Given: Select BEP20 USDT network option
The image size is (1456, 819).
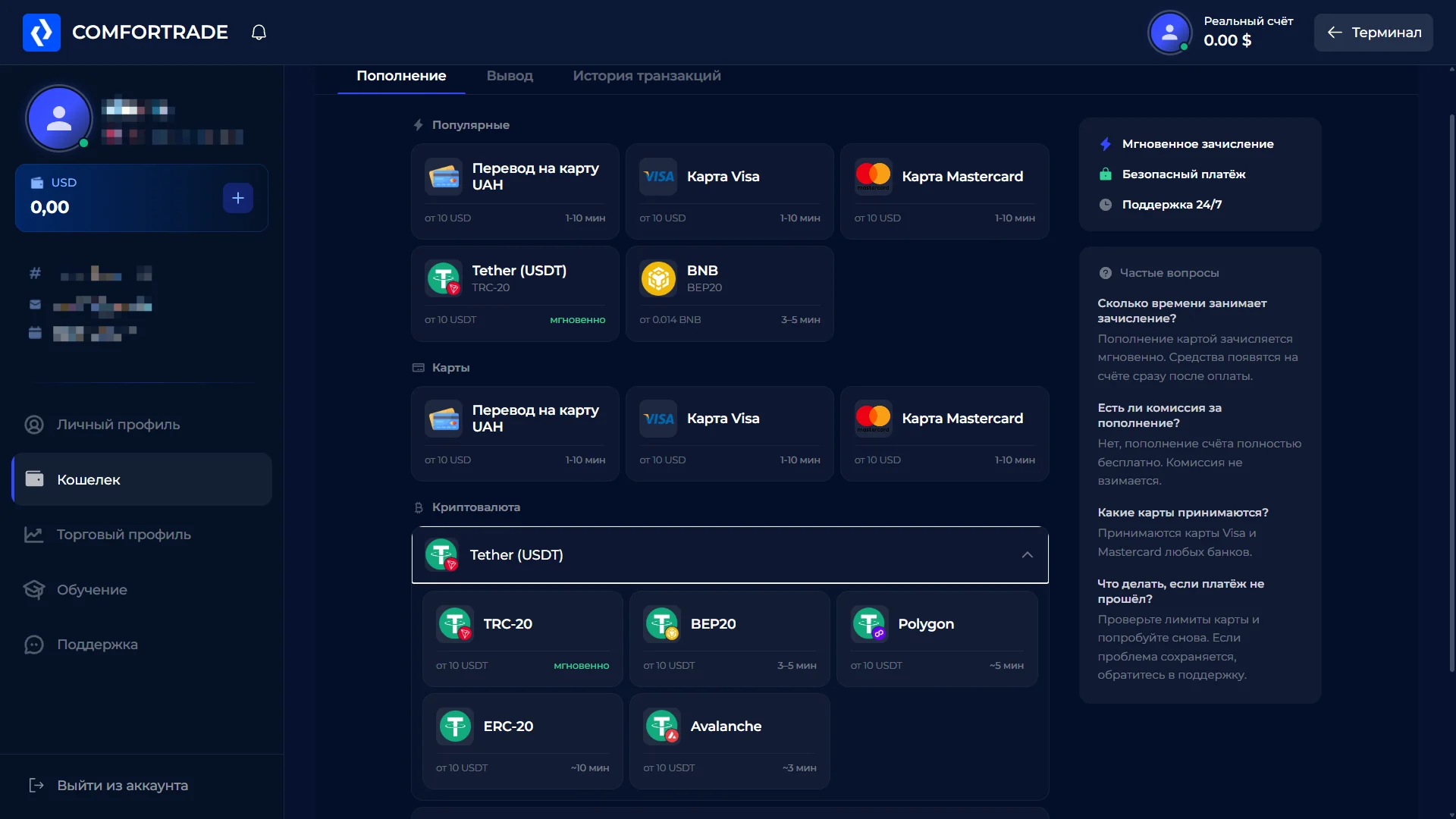Looking at the screenshot, I should 730,639.
